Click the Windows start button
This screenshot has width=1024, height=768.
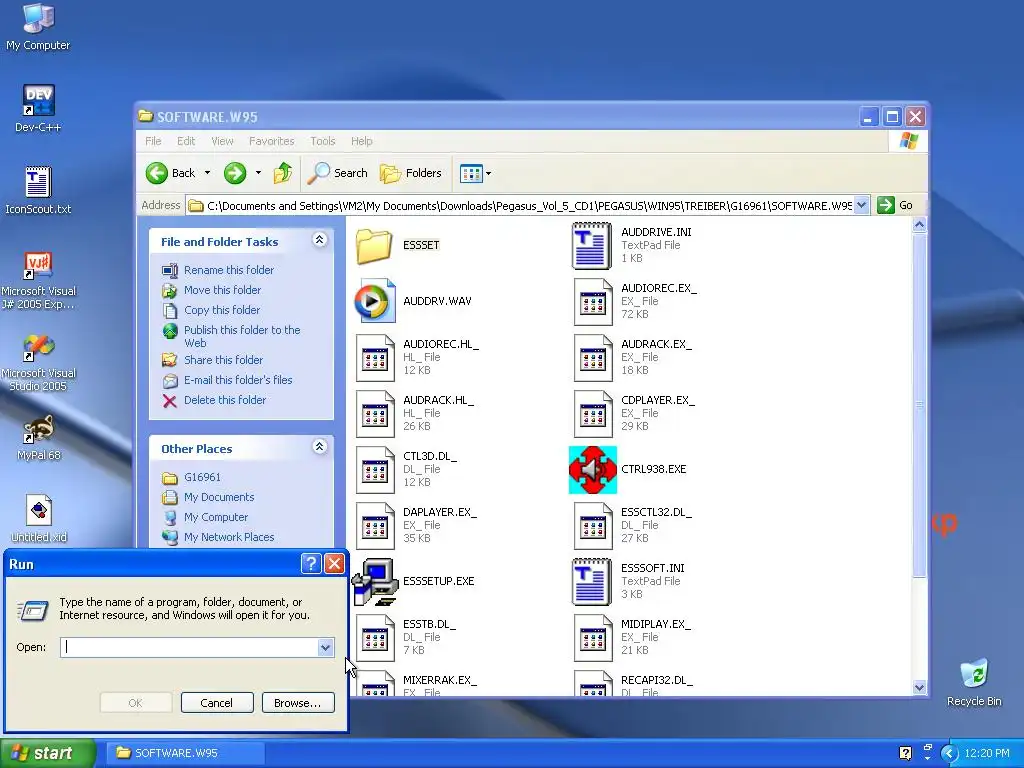click(x=48, y=753)
